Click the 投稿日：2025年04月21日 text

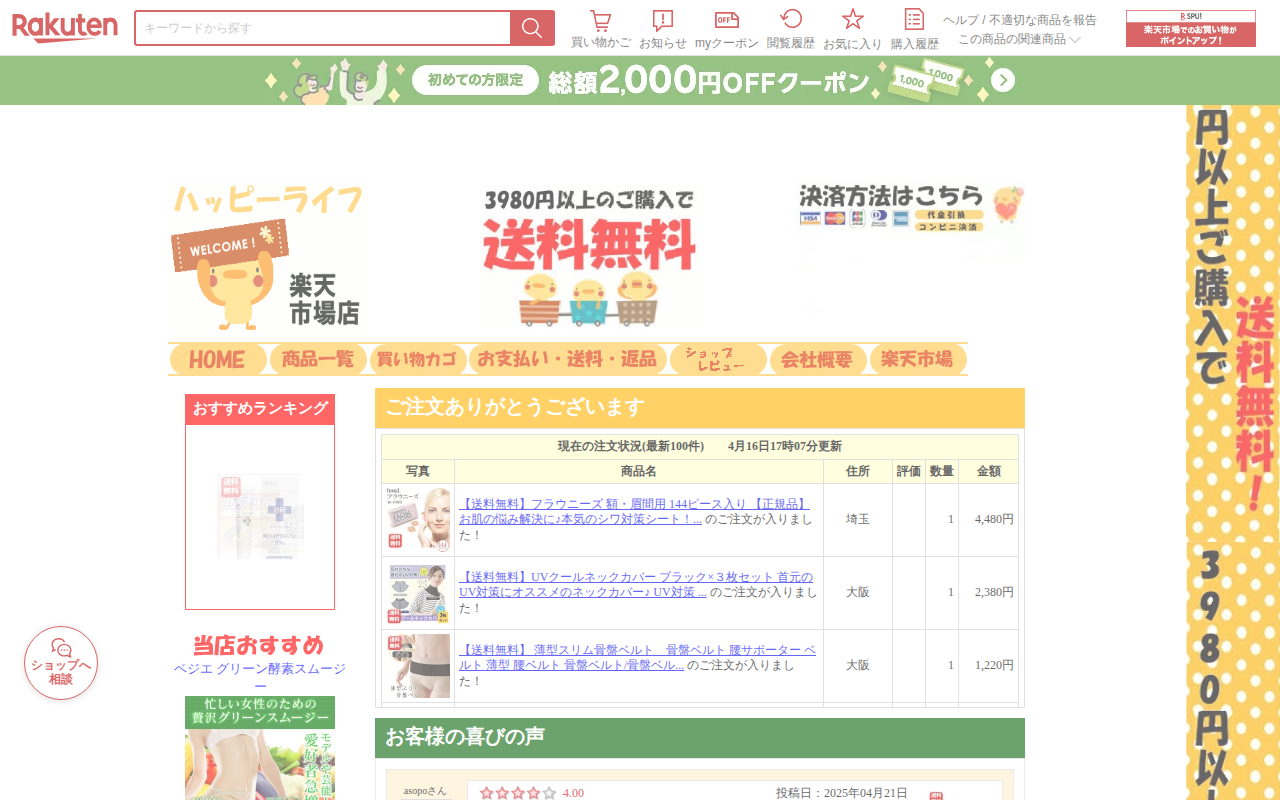pyautogui.click(x=842, y=793)
